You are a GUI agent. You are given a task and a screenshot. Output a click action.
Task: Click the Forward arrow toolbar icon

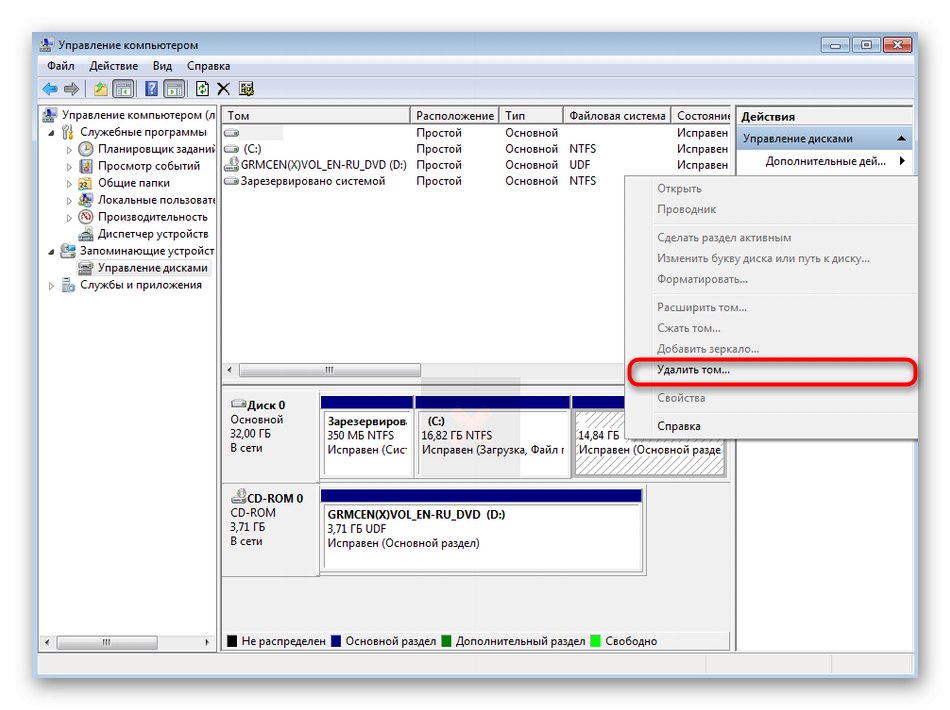click(x=71, y=89)
